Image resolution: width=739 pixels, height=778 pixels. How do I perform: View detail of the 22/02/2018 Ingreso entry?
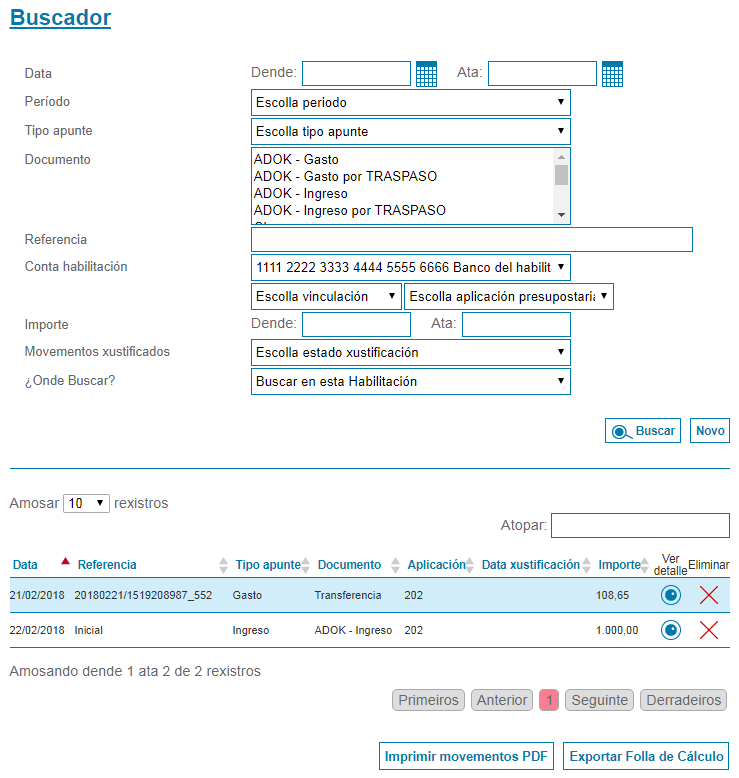tap(671, 630)
